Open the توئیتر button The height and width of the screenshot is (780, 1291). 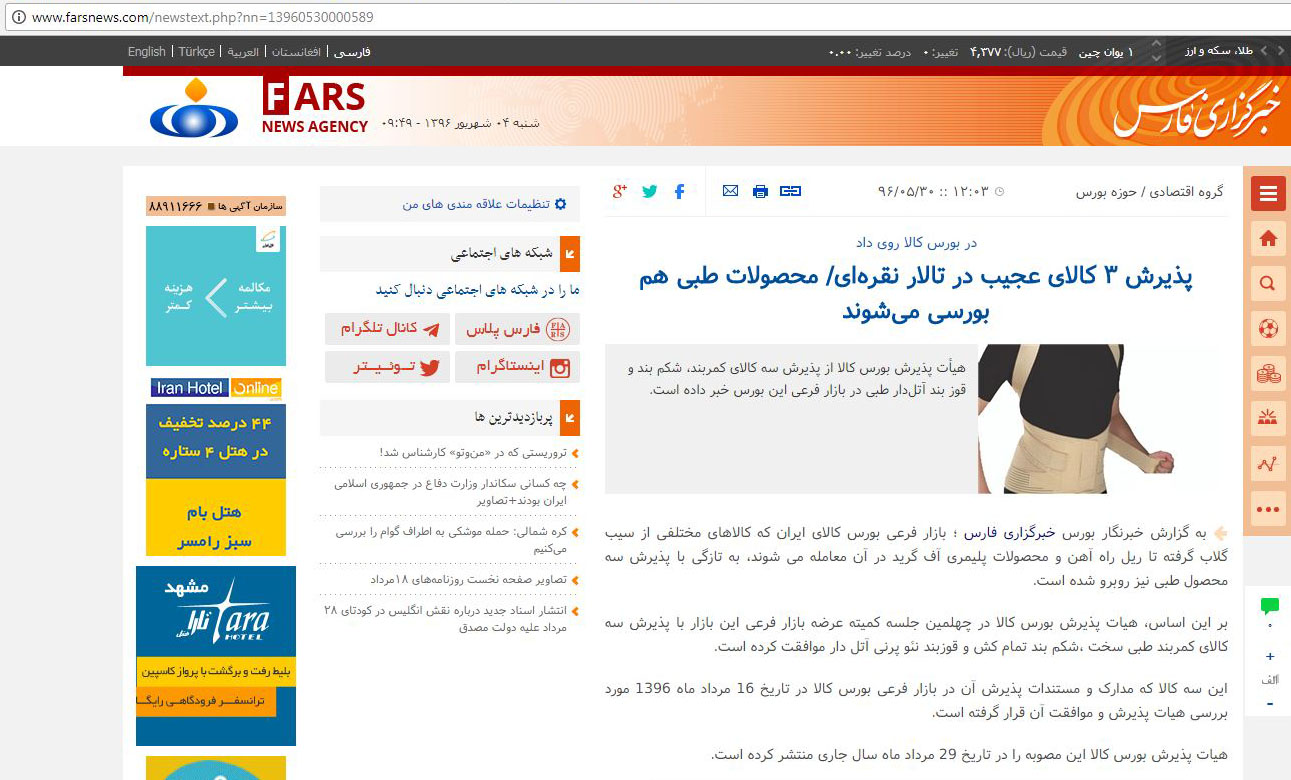click(x=388, y=367)
